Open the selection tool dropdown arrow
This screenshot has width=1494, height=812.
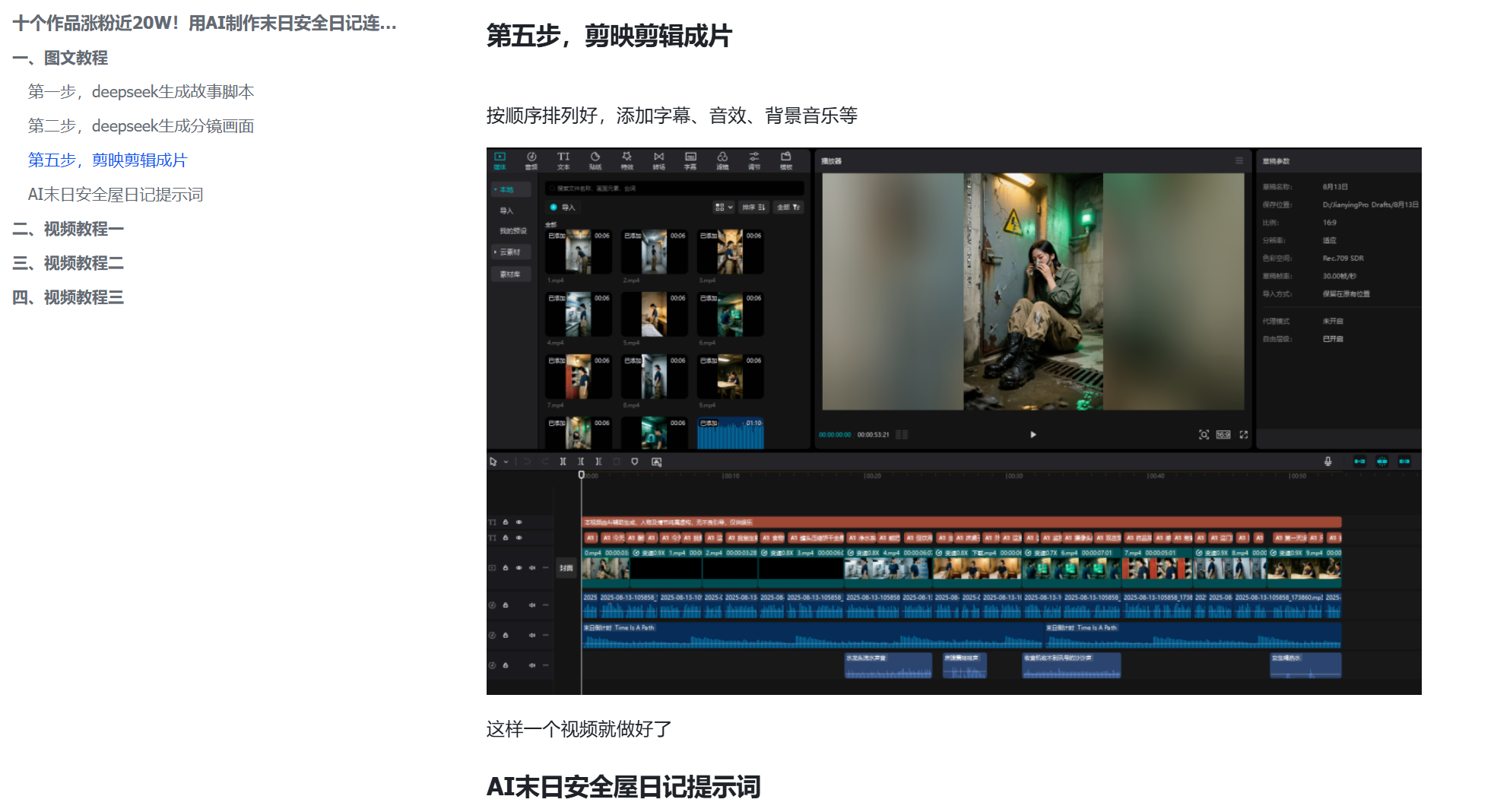[505, 462]
